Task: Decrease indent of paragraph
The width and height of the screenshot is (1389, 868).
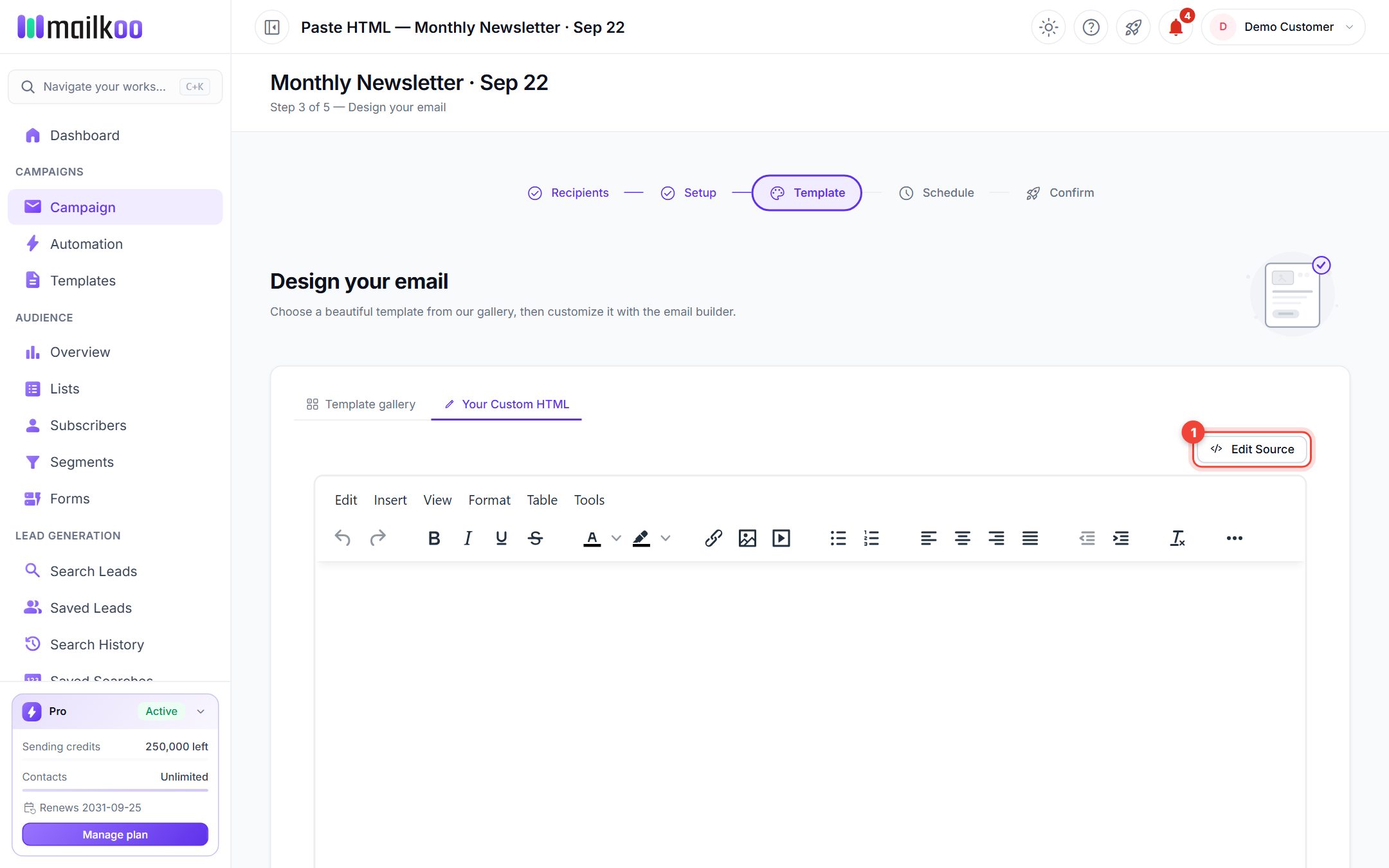Action: click(1087, 538)
